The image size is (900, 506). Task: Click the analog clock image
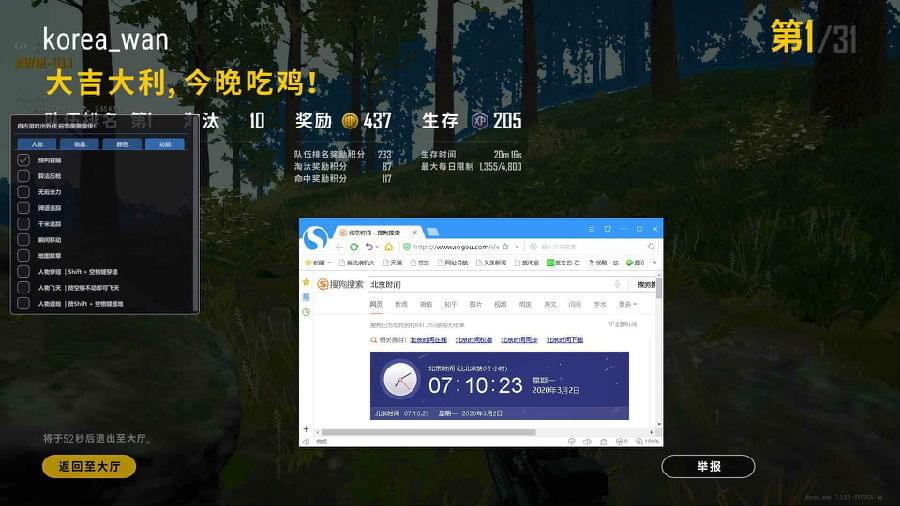400,380
